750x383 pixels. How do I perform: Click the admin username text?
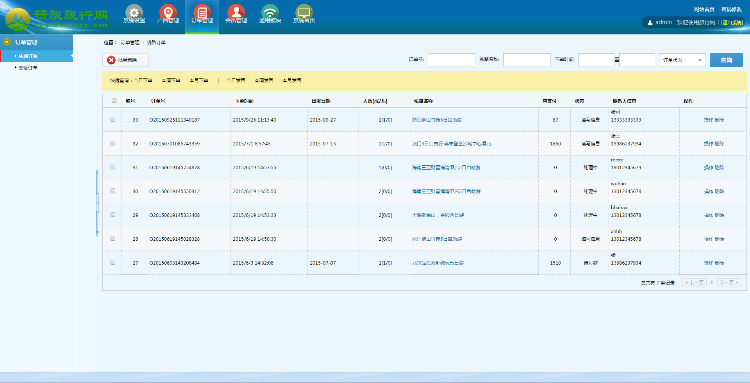pyautogui.click(x=664, y=22)
